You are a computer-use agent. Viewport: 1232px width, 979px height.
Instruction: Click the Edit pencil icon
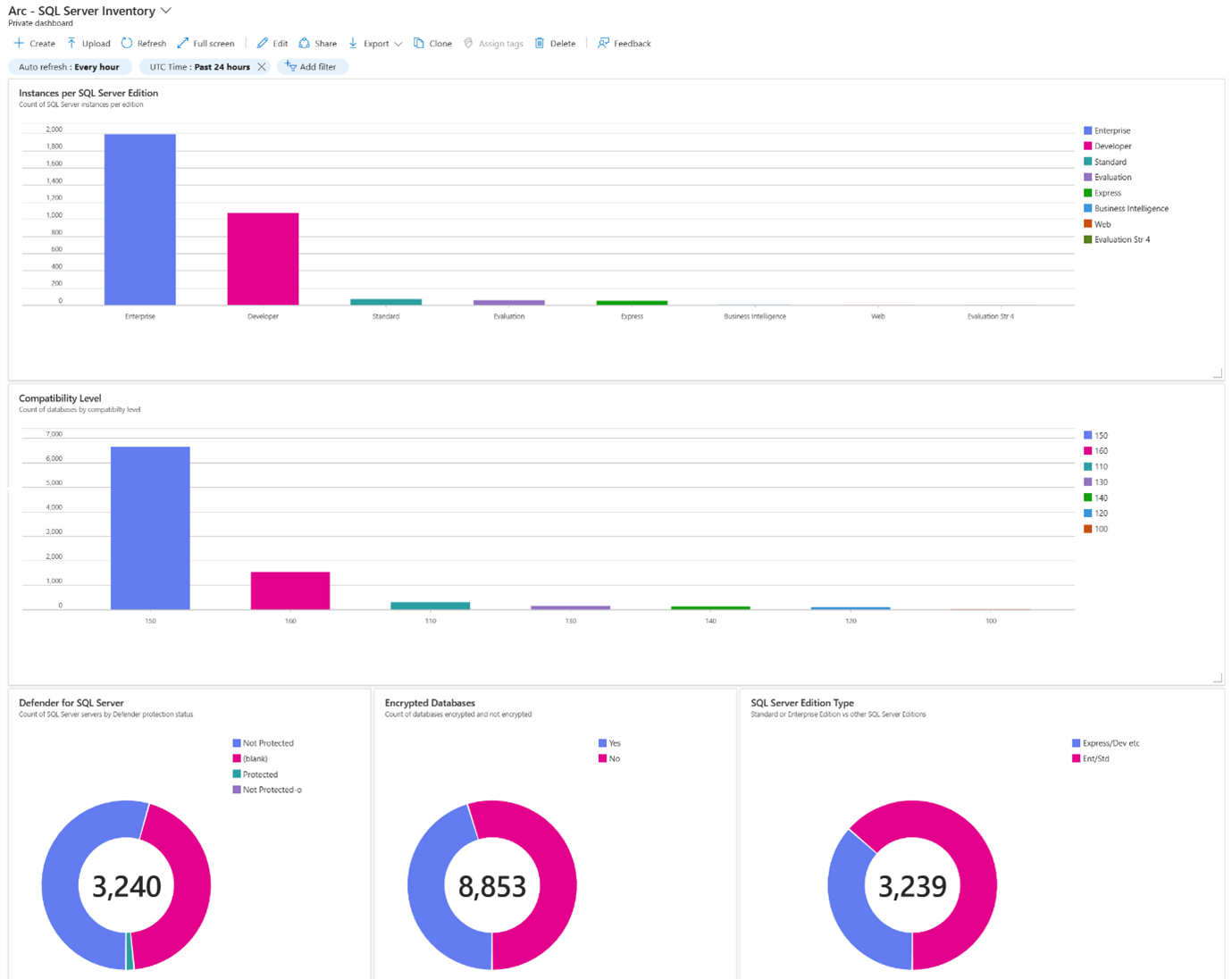pyautogui.click(x=263, y=43)
